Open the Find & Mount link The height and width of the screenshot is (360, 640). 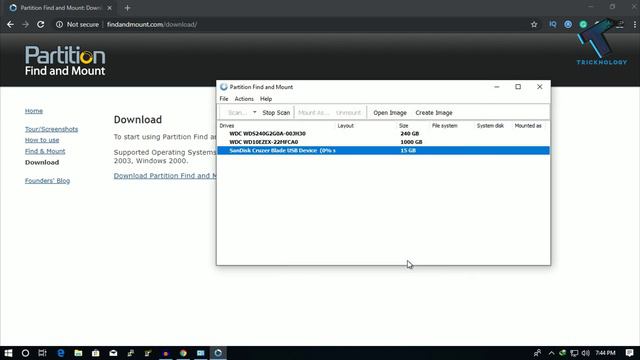(45, 151)
